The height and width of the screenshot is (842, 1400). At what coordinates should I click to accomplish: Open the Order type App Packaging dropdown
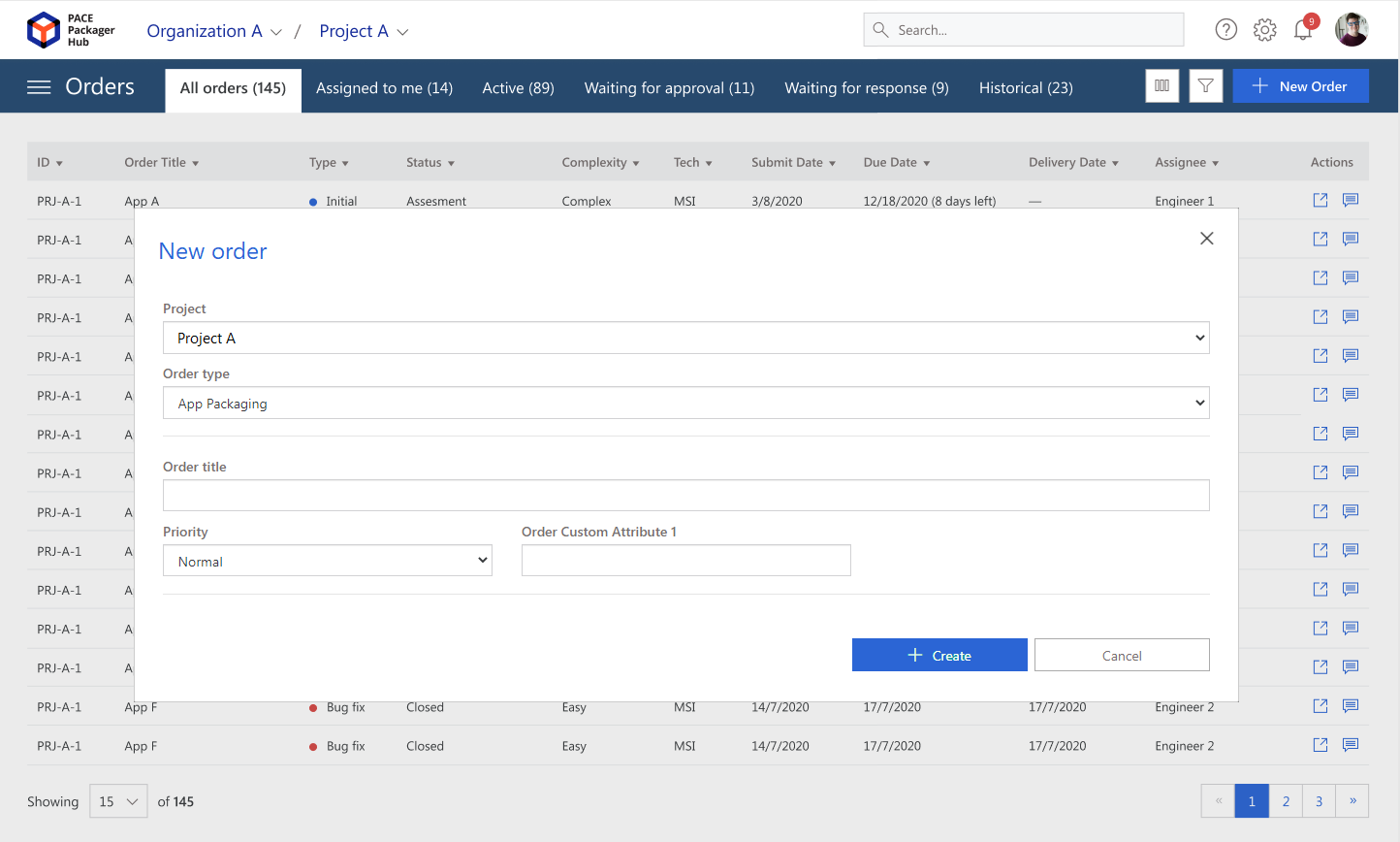point(686,403)
